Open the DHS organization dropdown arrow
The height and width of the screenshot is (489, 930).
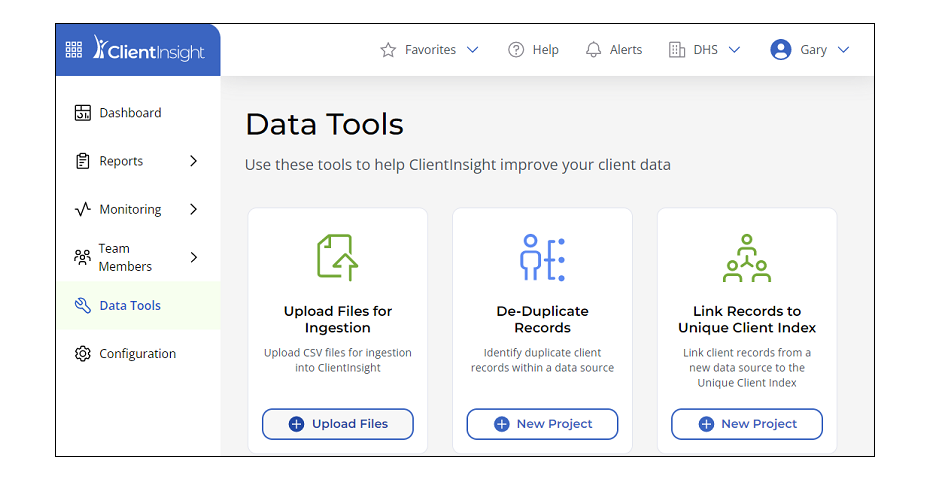click(x=734, y=50)
